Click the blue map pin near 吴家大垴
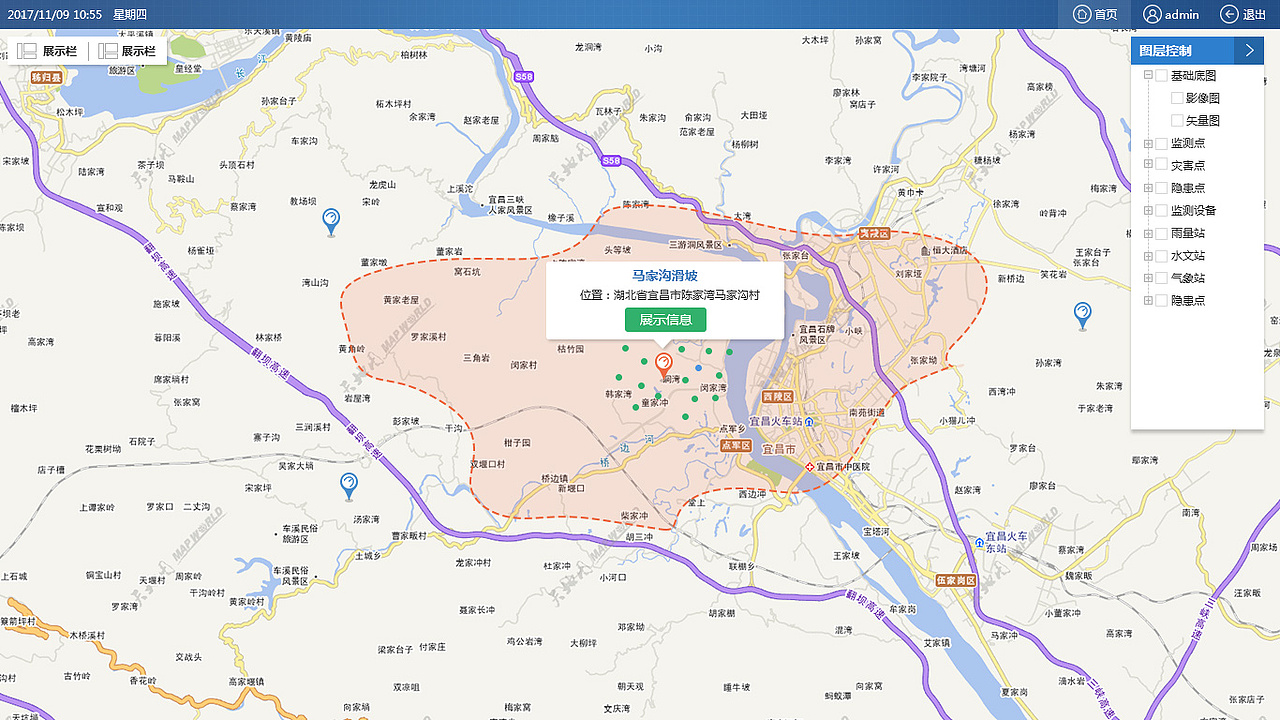 [349, 487]
